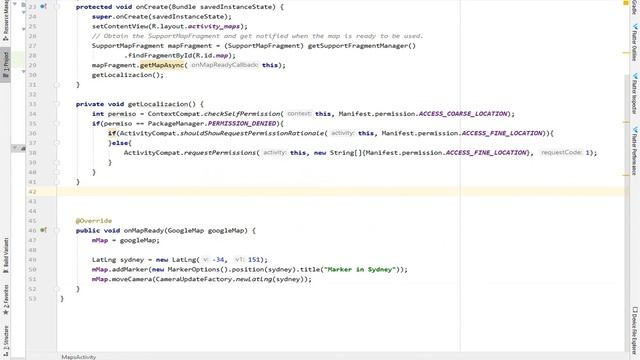Screen dimensions: 640x360
Task: Collapse the permiso if-block fold on line 35
Action: click(x=57, y=123)
